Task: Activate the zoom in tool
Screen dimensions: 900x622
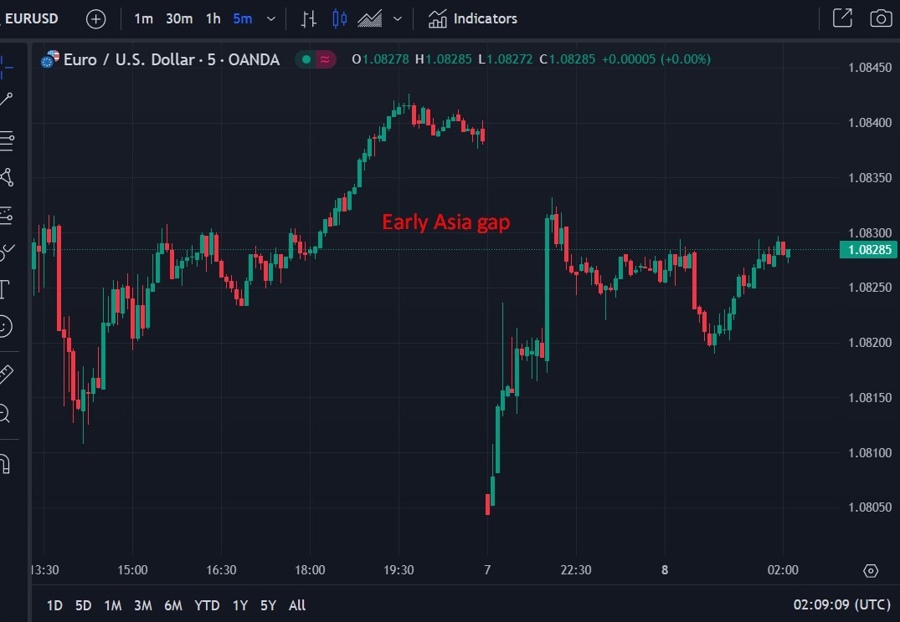Action: pyautogui.click(x=5, y=413)
